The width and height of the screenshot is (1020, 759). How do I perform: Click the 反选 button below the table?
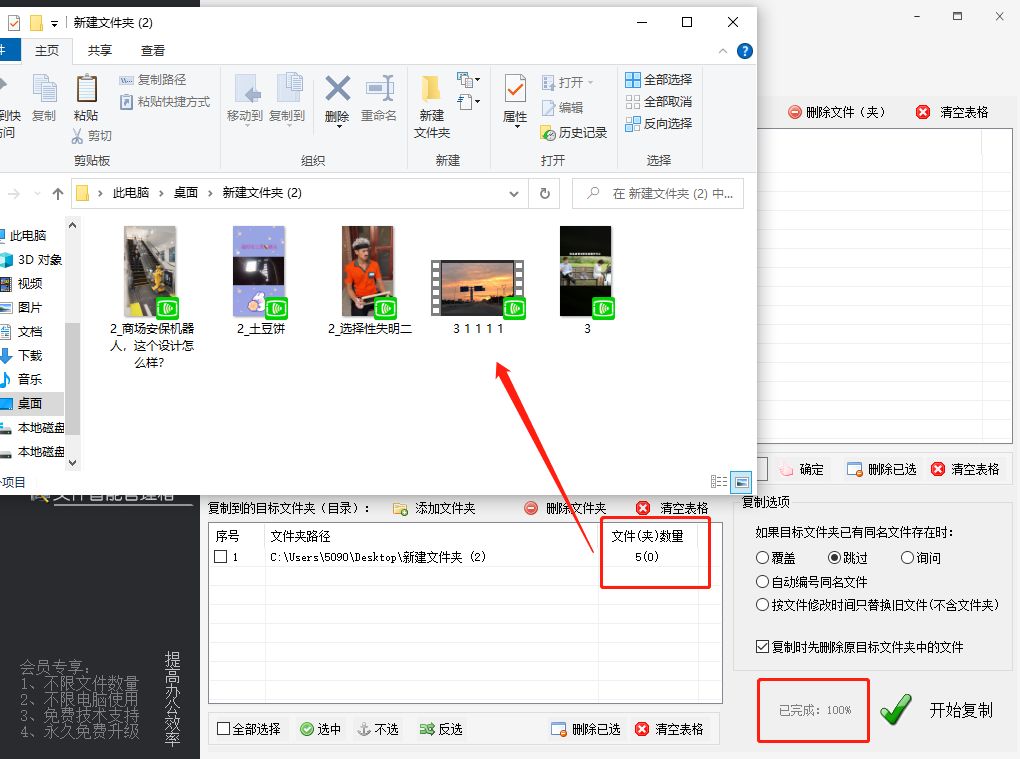(441, 729)
